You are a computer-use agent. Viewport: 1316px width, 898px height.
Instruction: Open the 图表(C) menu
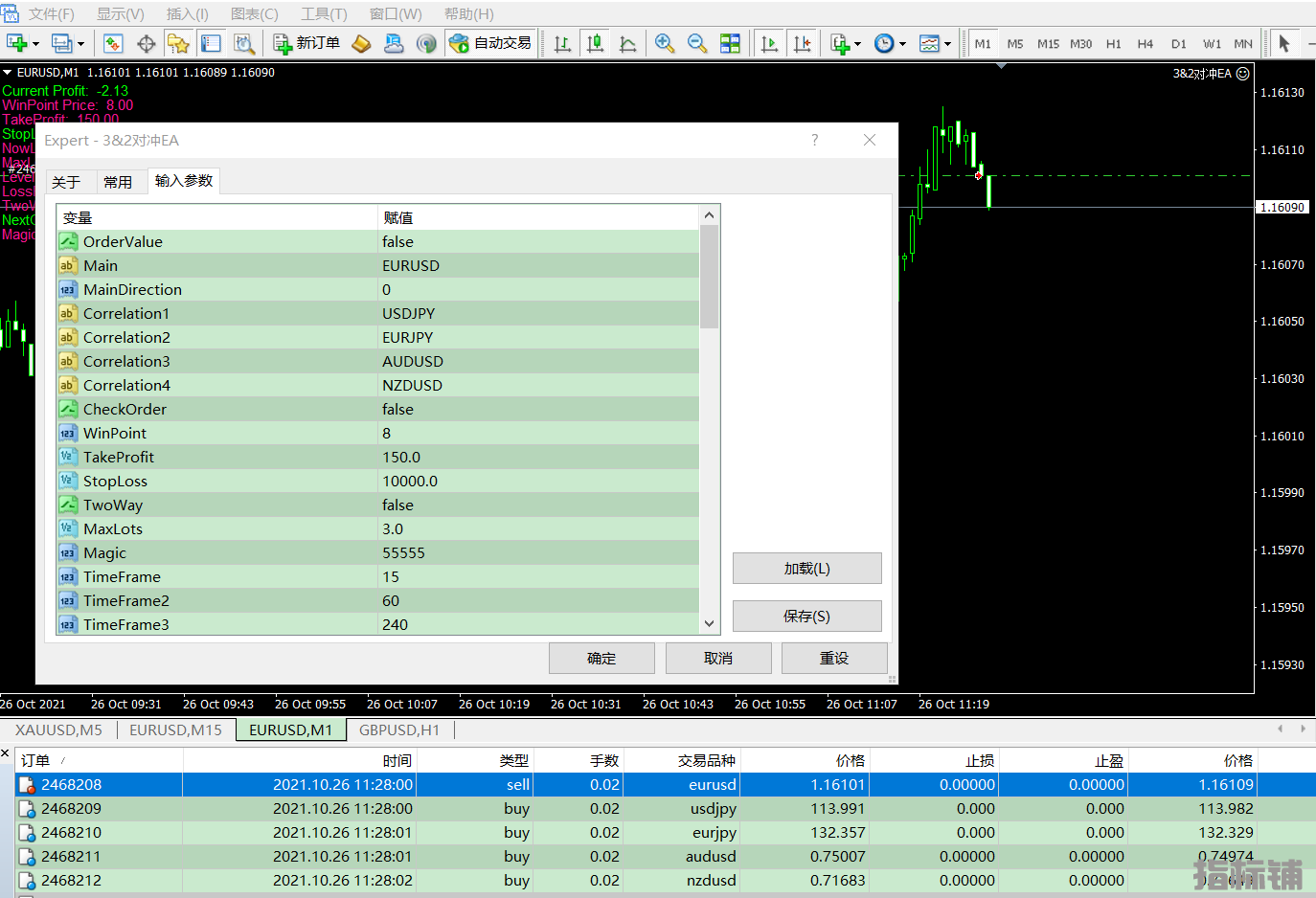pos(255,14)
